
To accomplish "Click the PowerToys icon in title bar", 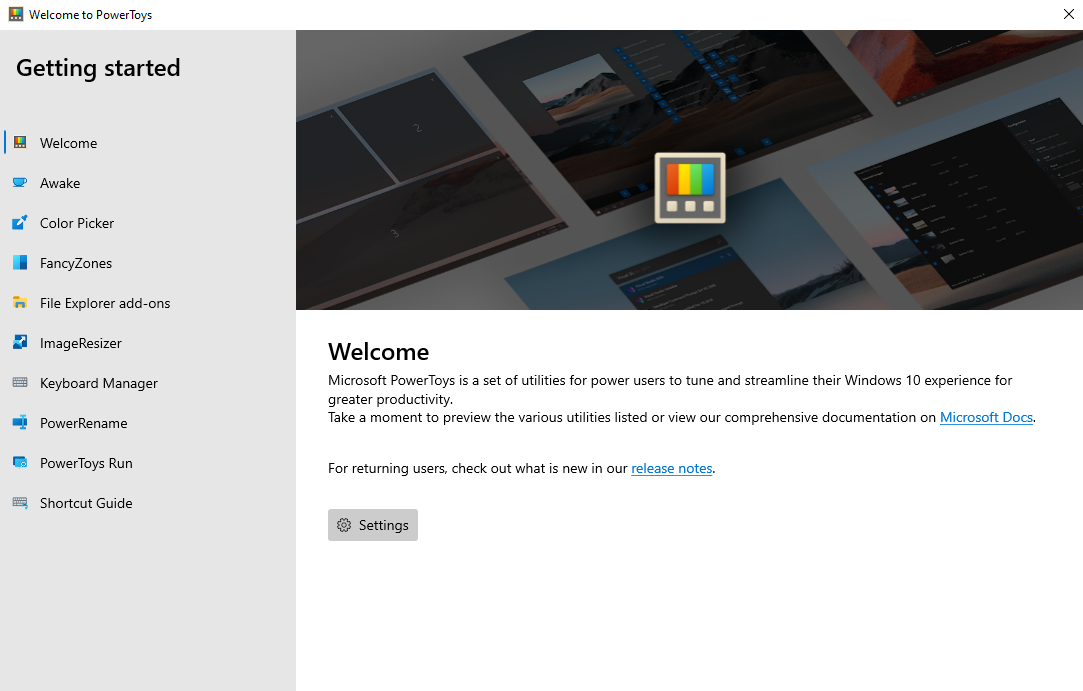I will (15, 15).
